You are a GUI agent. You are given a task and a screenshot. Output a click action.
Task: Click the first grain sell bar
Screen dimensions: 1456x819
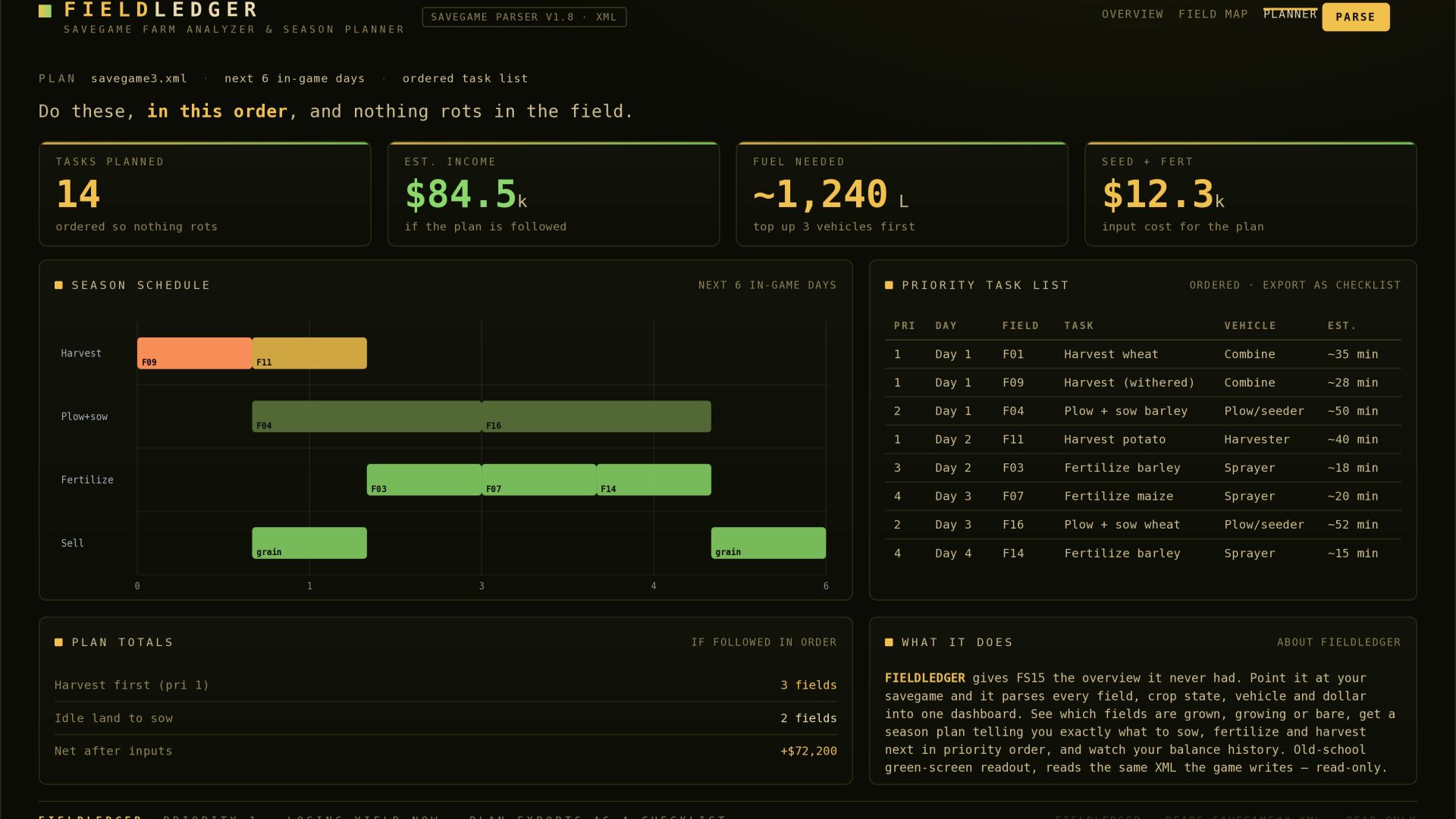309,543
